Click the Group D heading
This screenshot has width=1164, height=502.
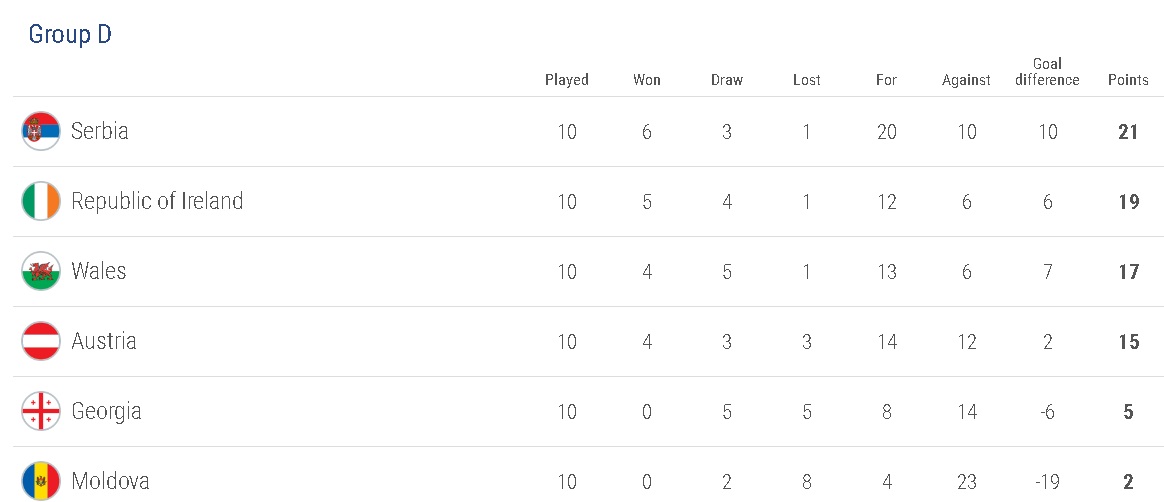pyautogui.click(x=70, y=34)
